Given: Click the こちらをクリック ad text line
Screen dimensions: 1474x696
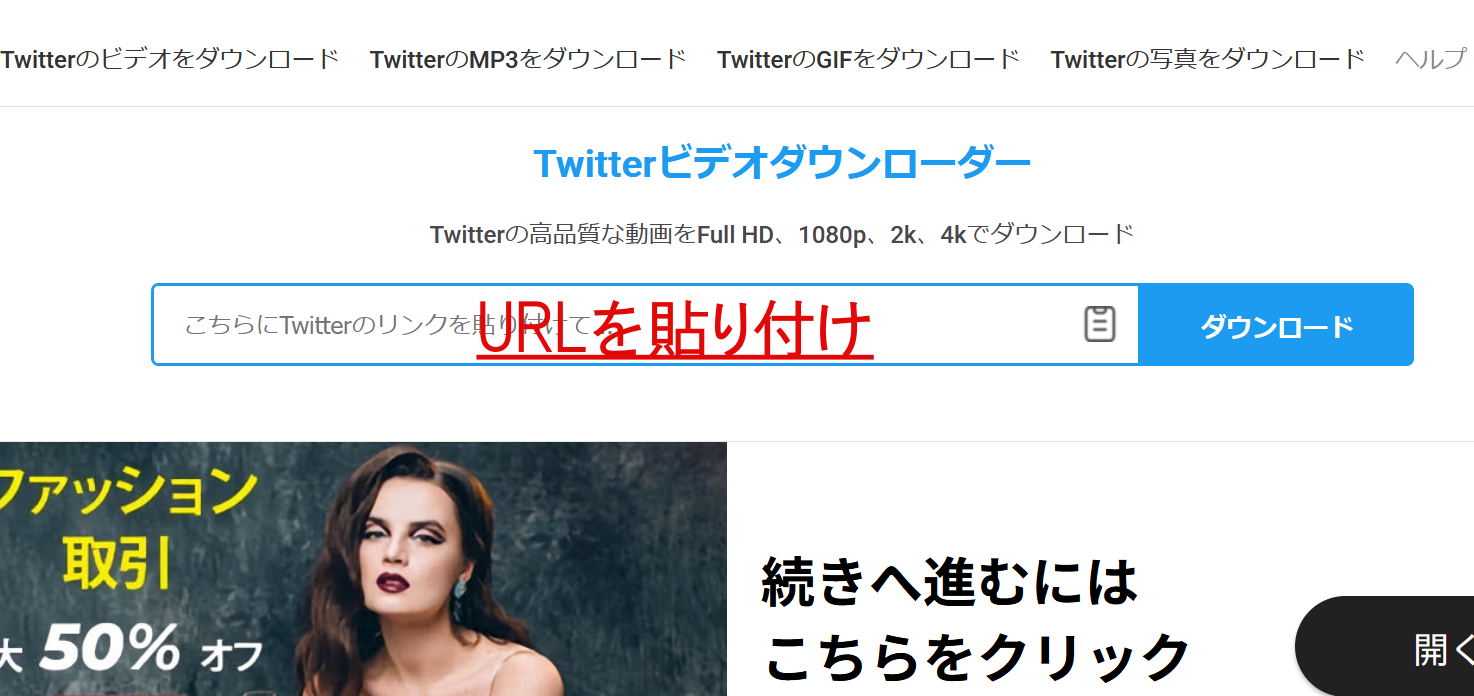Looking at the screenshot, I should point(977,656).
